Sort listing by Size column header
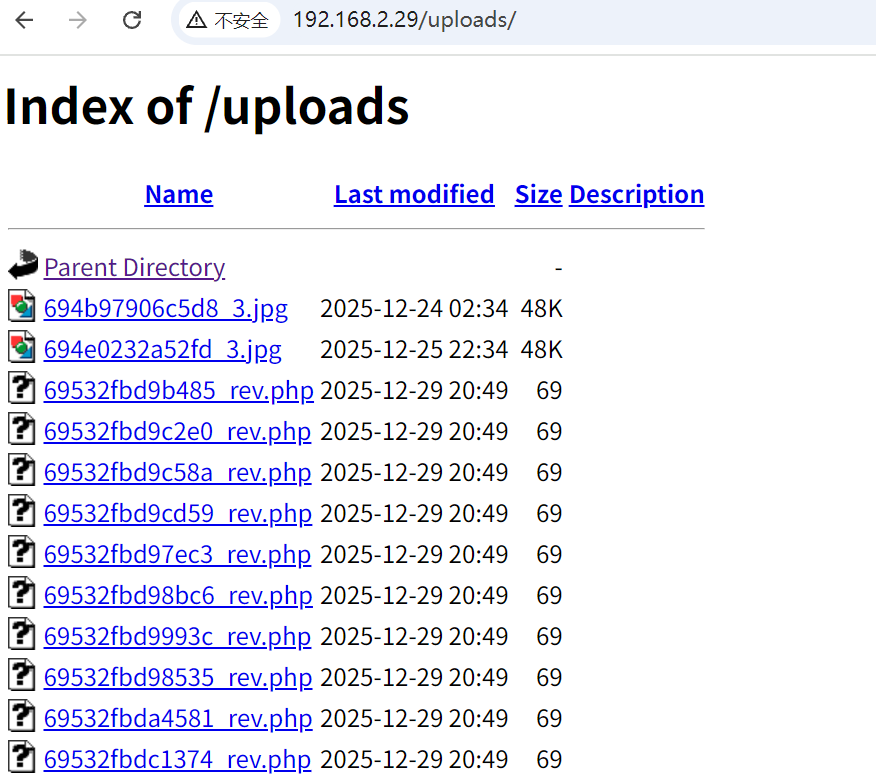The height and width of the screenshot is (780, 876). click(538, 194)
